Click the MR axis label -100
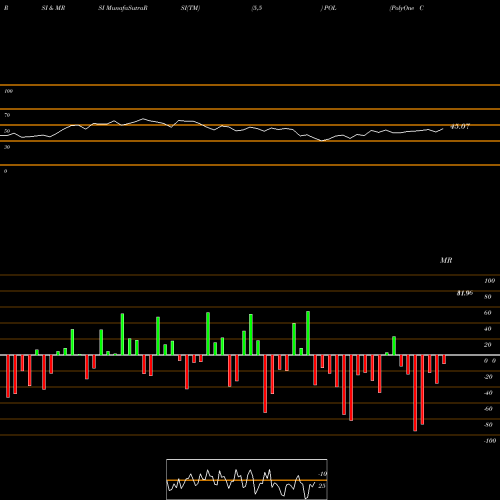500x500 pixels. click(x=490, y=441)
